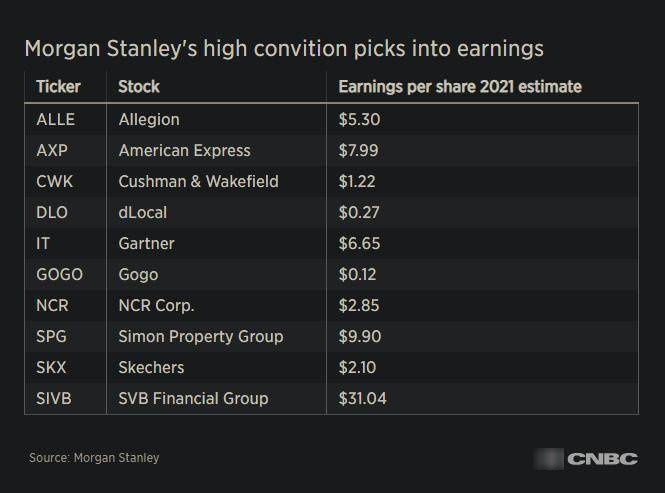The image size is (665, 493).
Task: Click the Source: Morgan Stanley text
Action: (x=94, y=458)
